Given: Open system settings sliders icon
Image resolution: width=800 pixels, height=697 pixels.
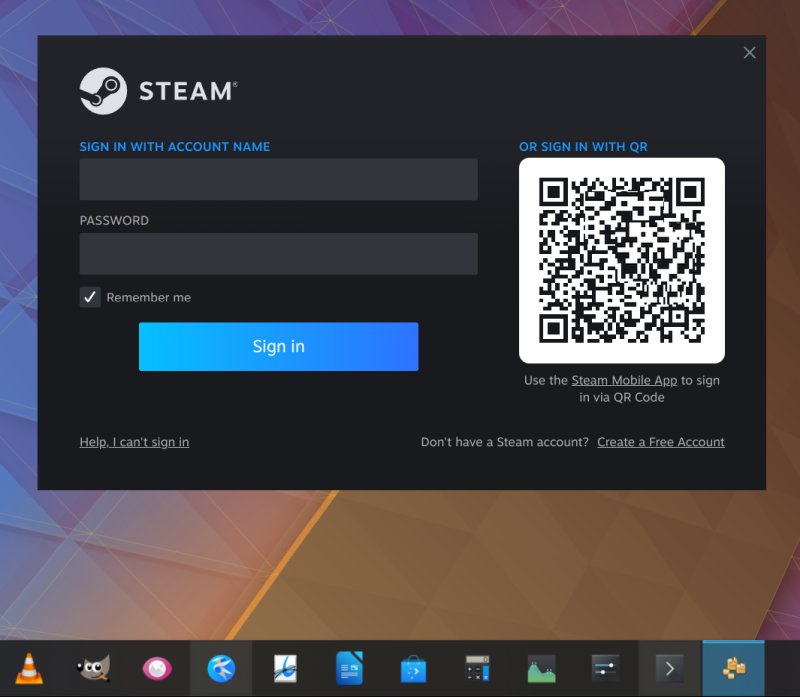Looking at the screenshot, I should (605, 668).
